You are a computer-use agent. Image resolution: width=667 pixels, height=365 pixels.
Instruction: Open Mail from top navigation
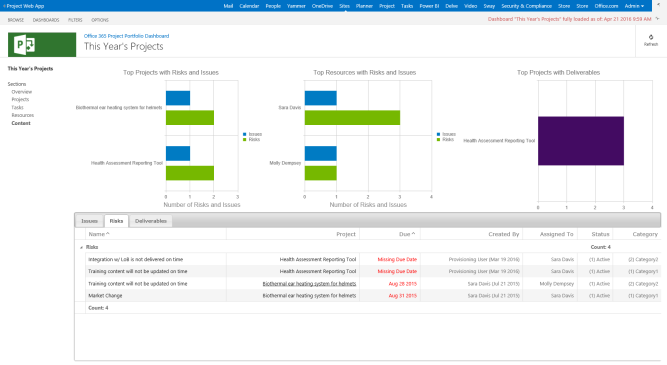point(228,6)
